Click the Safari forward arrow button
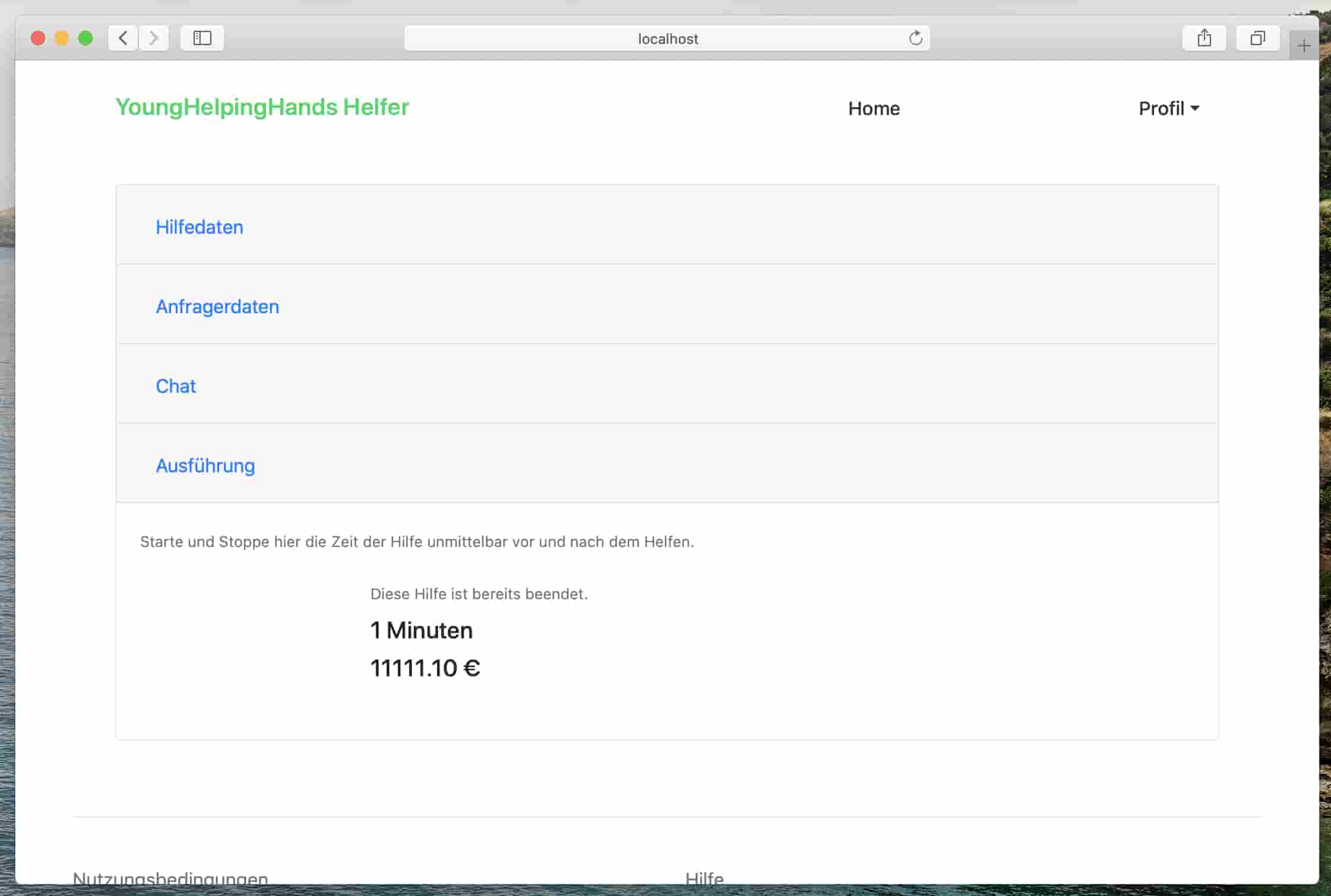Screen dimensions: 1331x896 [154, 38]
